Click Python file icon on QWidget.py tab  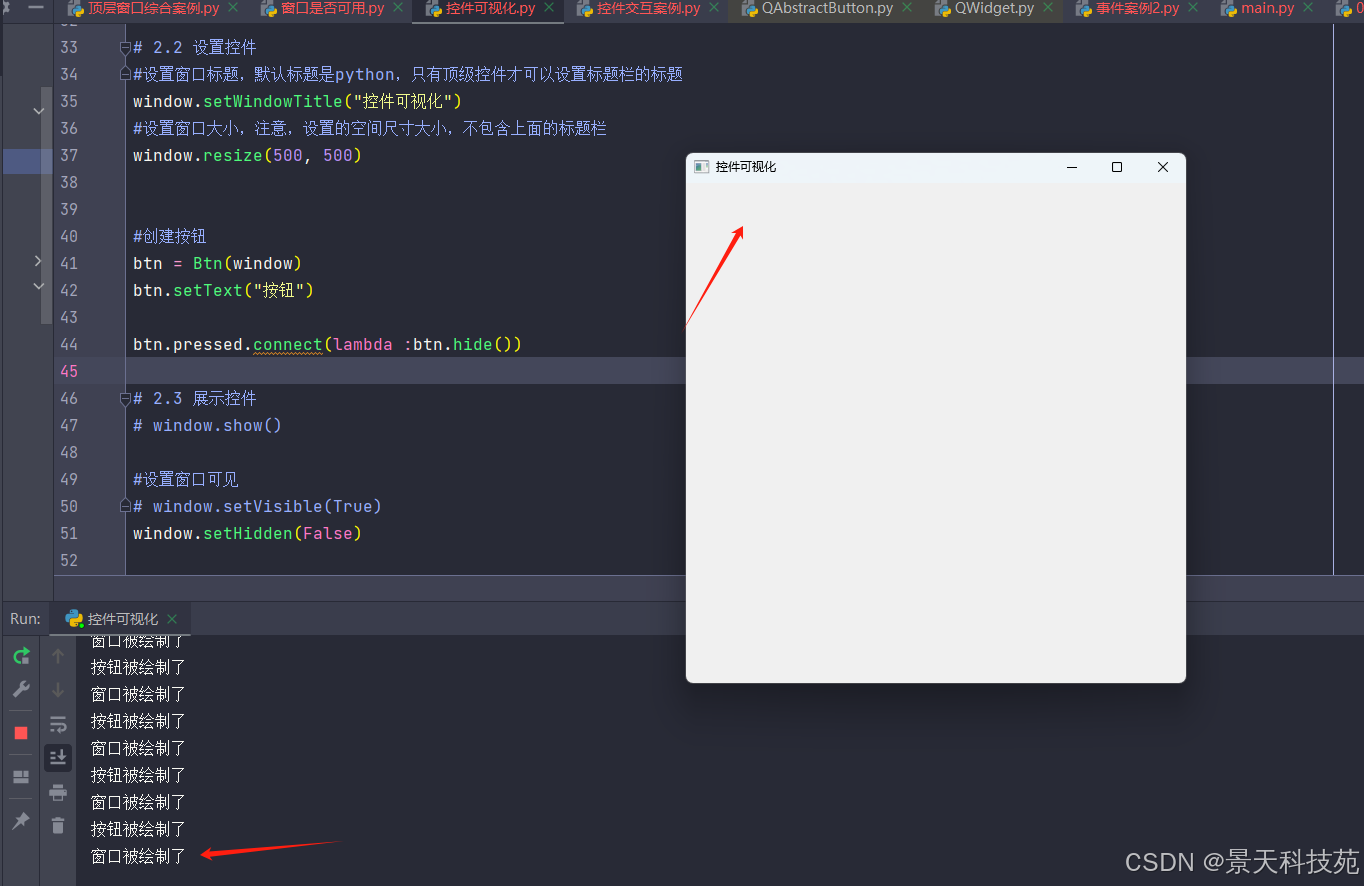(x=942, y=8)
